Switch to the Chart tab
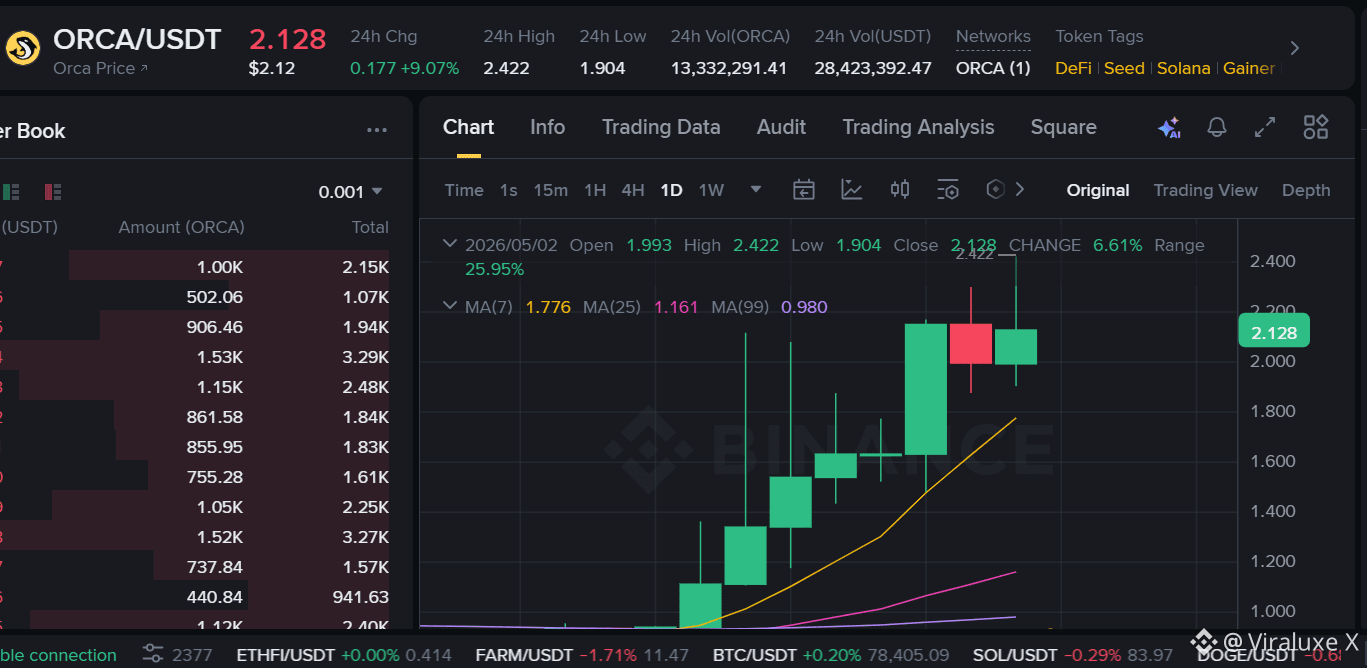 [x=468, y=127]
